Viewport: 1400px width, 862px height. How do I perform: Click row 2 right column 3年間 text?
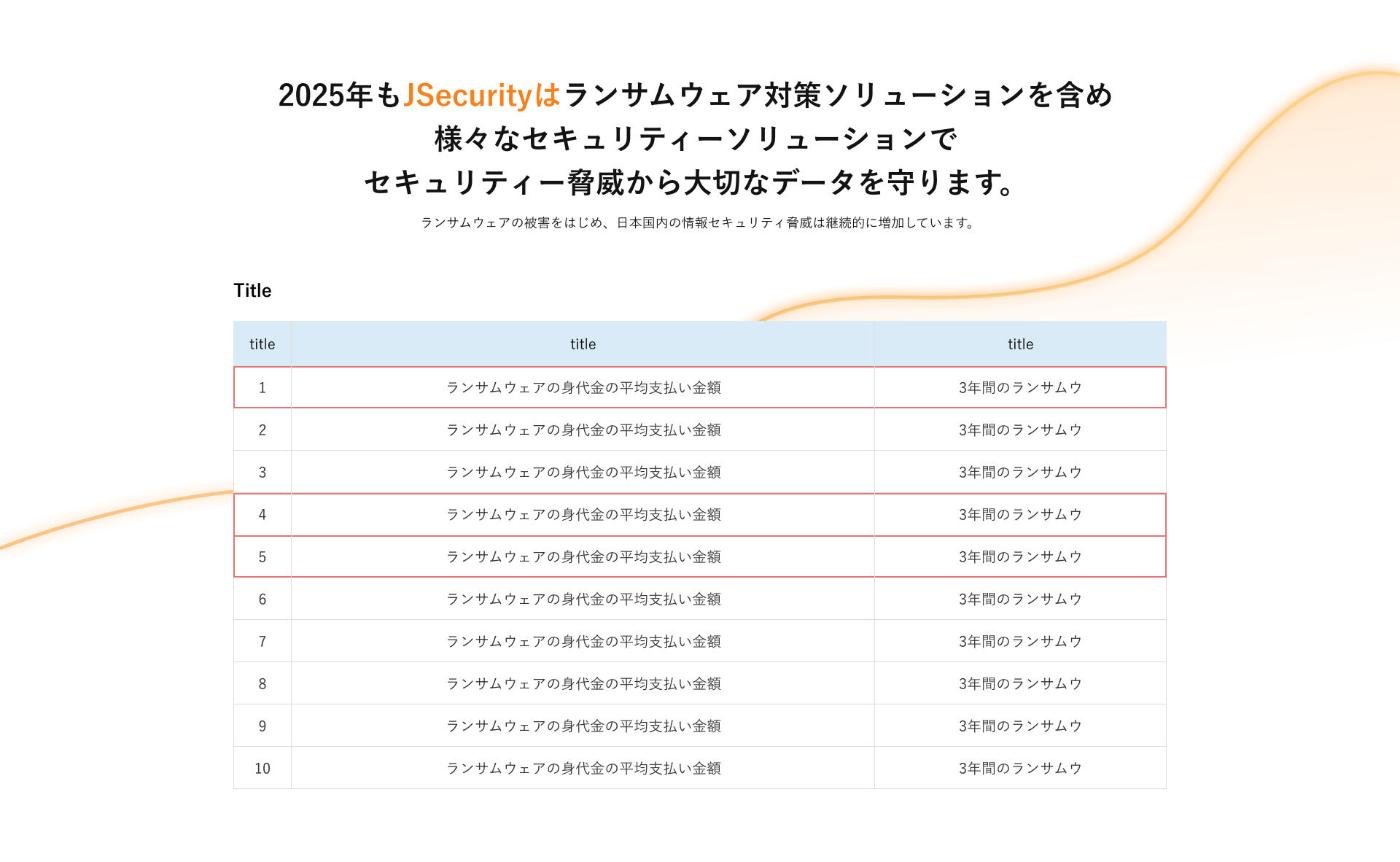click(1020, 430)
